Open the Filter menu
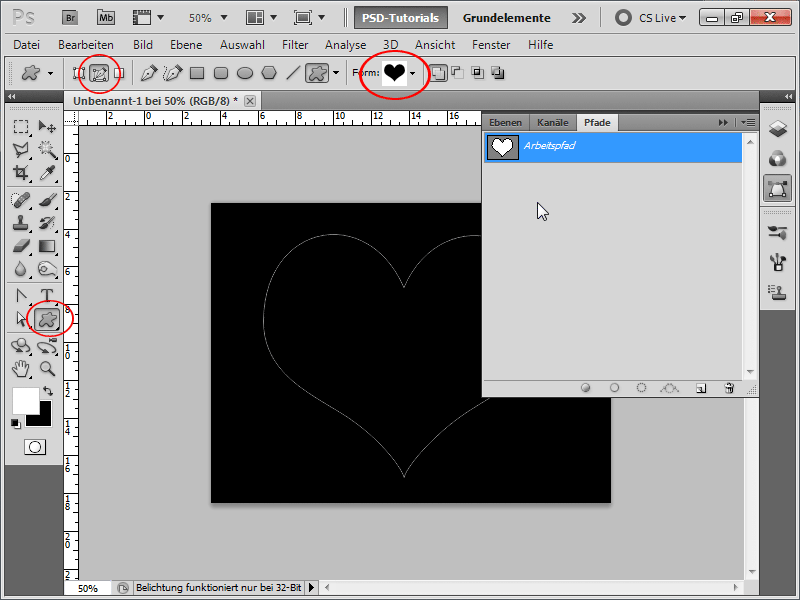This screenshot has width=800, height=600. click(x=295, y=45)
